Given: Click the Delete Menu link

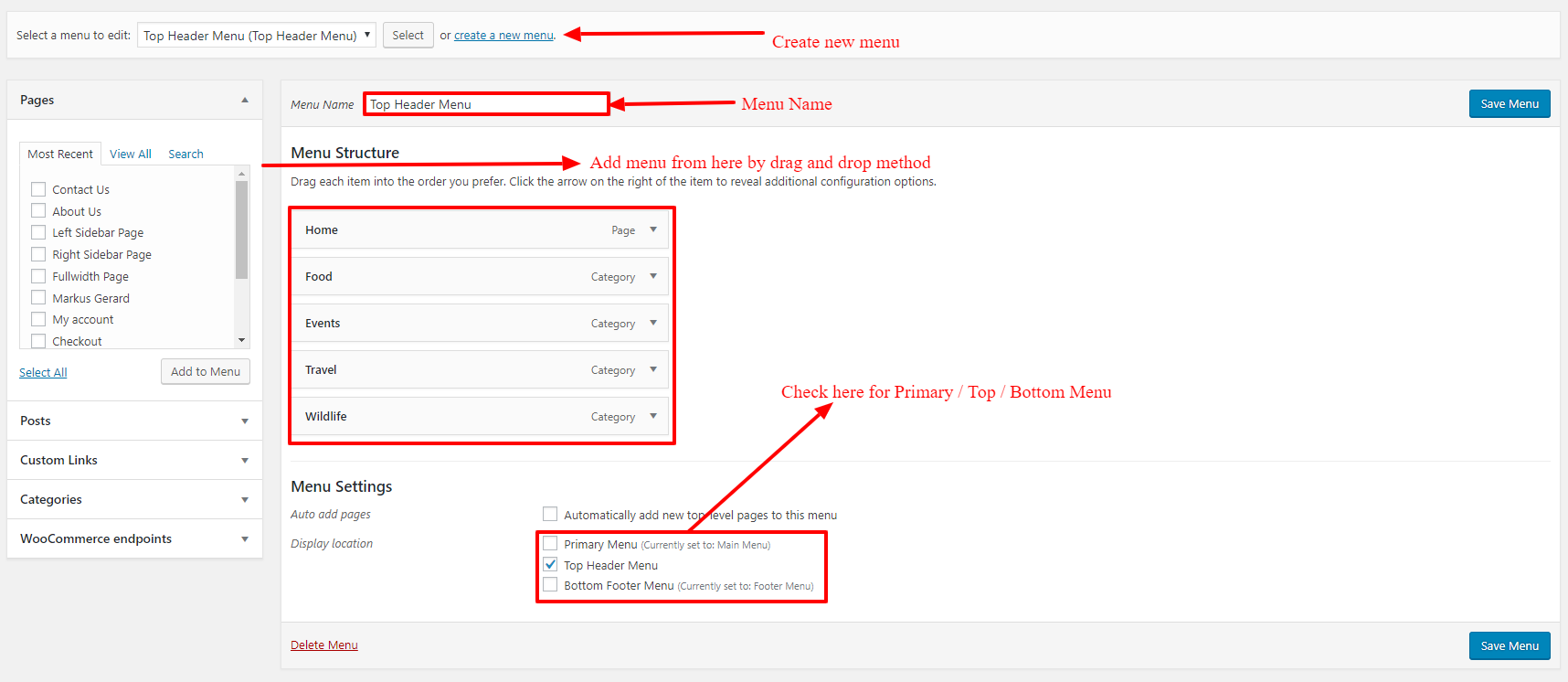Looking at the screenshot, I should 324,645.
